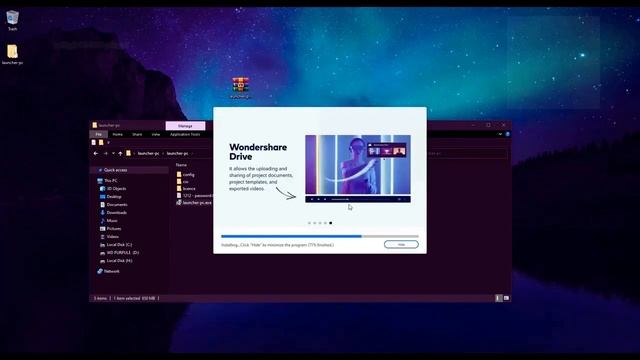Switch to the View ribbon tab
Screen dimensions: 640x360
(156, 134)
